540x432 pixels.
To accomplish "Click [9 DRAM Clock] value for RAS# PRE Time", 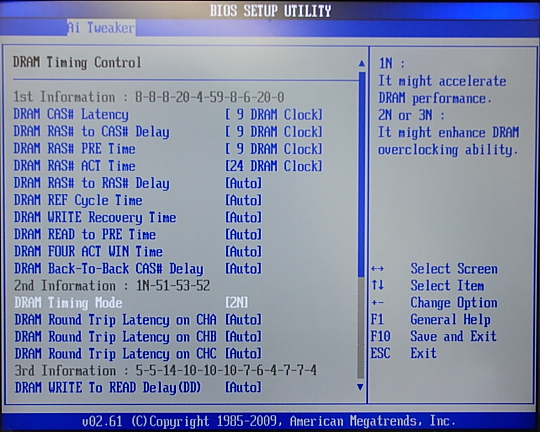I will click(x=274, y=149).
